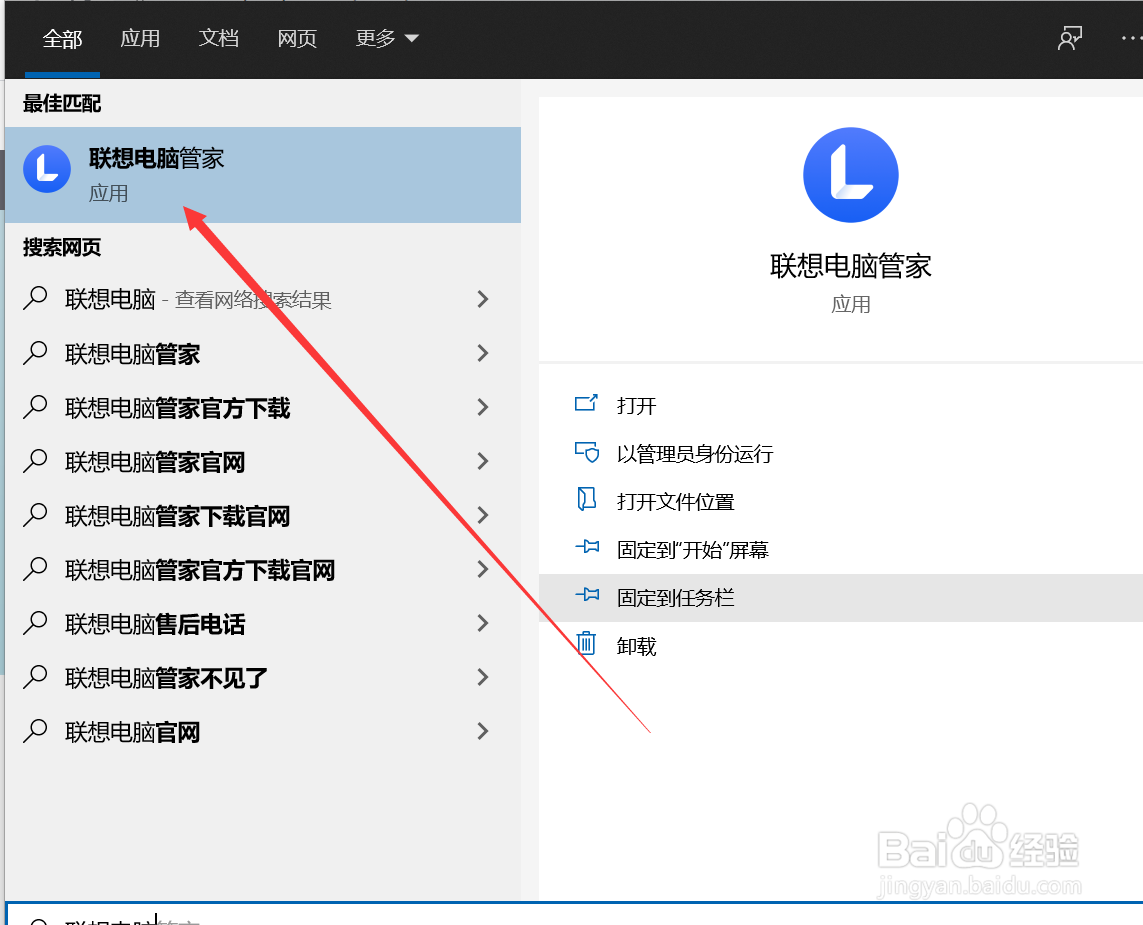Open the three-dot options menu
This screenshot has height=925, width=1143.
tap(1131, 39)
